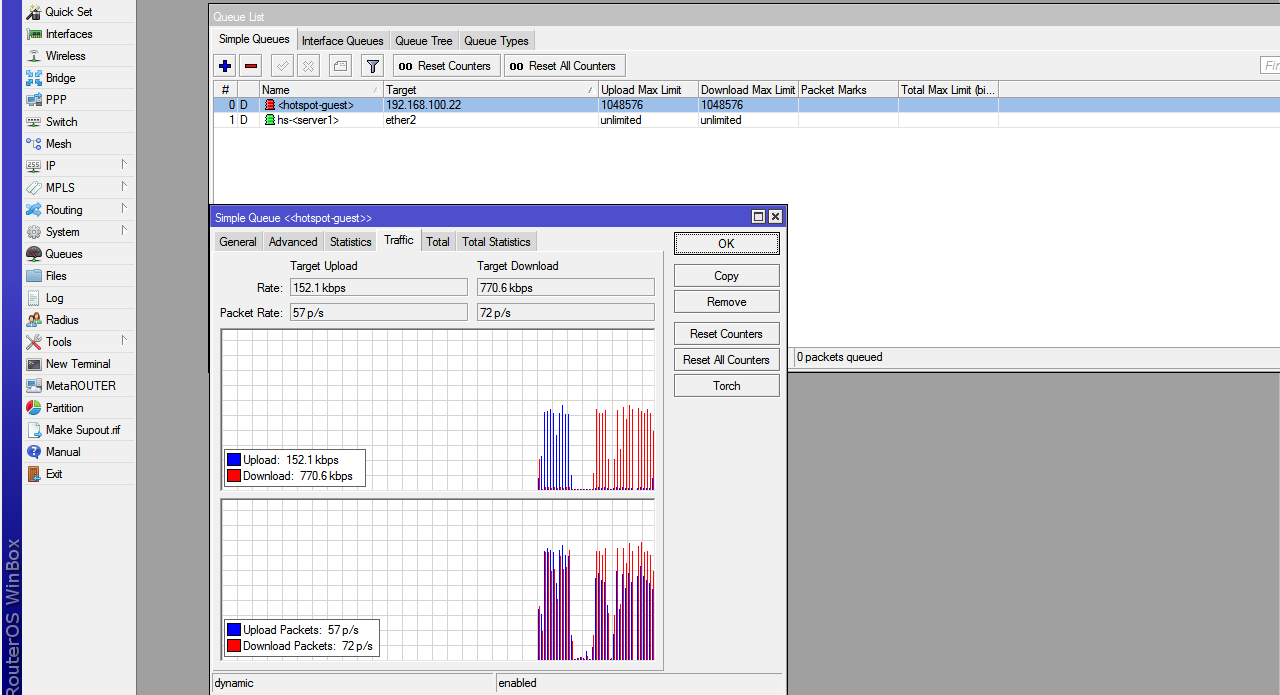This screenshot has width=1280, height=695.
Task: Click Reset Counters in Queue List toolbar
Action: tap(446, 66)
